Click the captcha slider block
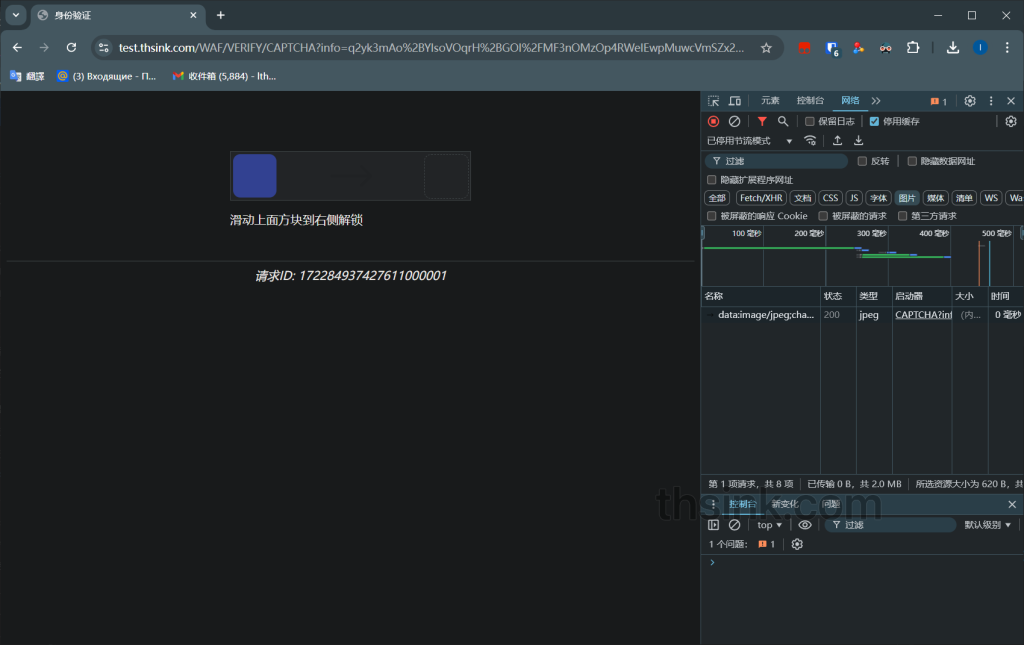 pyautogui.click(x=254, y=175)
